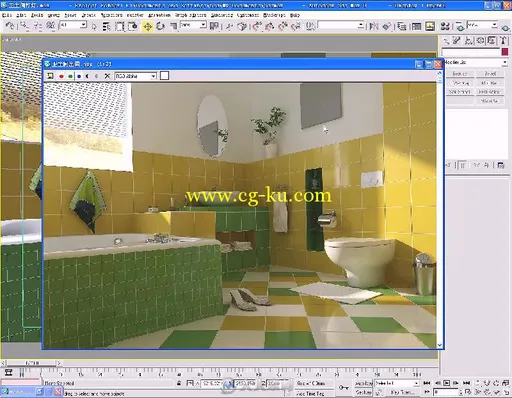Select the Bind to Space Warp tool
This screenshot has width=512, height=398.
(x=51, y=26)
